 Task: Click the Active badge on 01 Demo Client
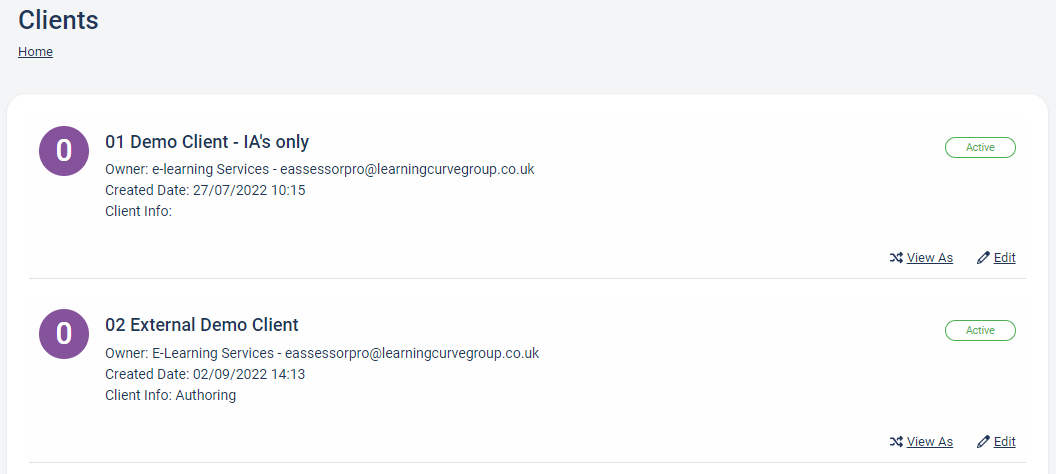point(980,147)
